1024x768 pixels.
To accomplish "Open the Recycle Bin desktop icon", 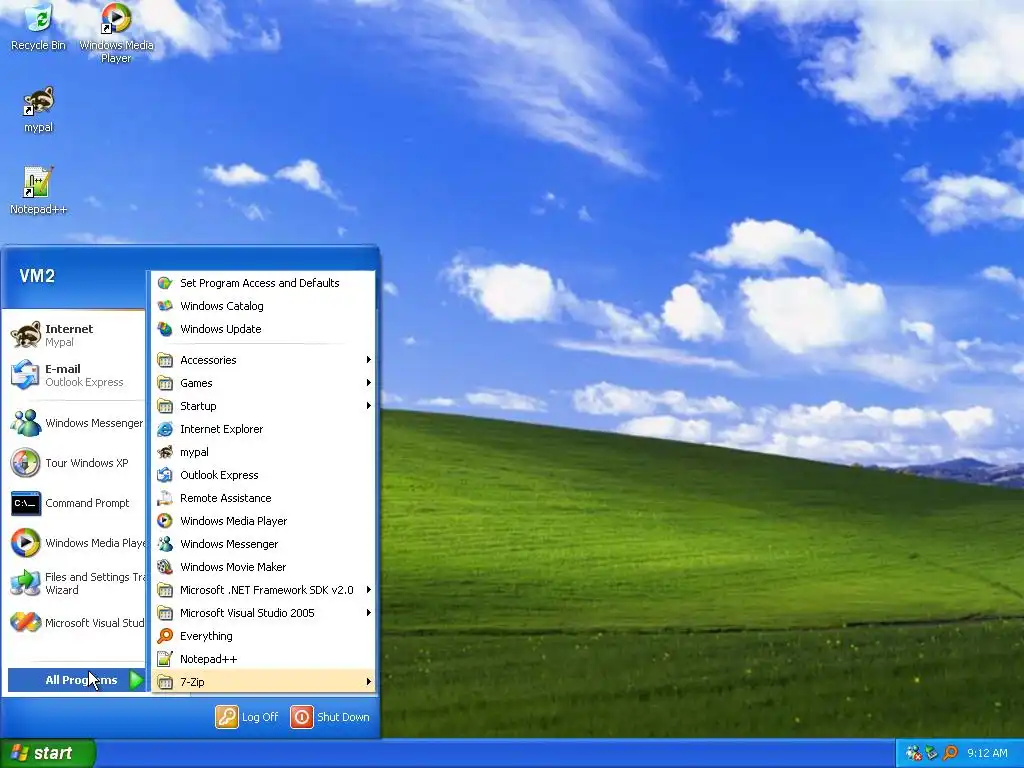I will (39, 27).
